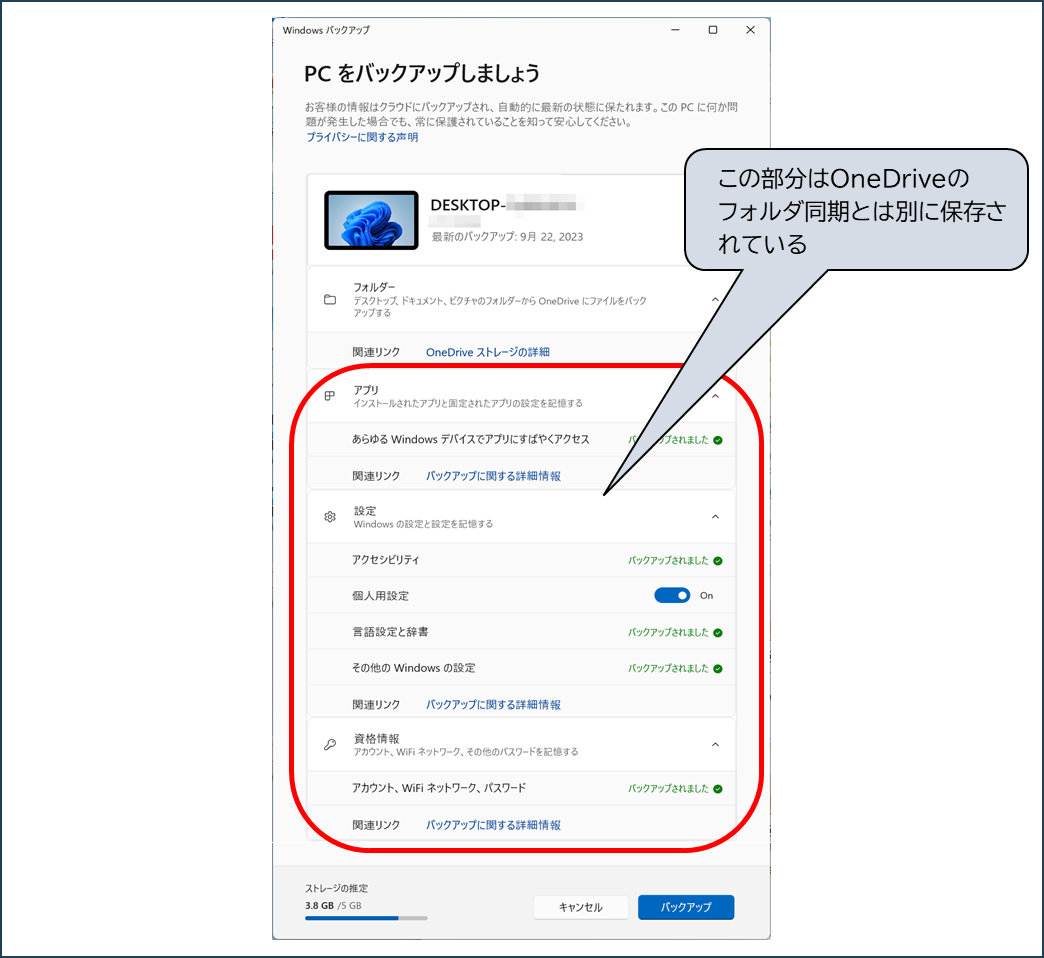1044x958 pixels.
Task: Open バックアップに関する詳細情報 link under 資格情報
Action: click(x=493, y=825)
